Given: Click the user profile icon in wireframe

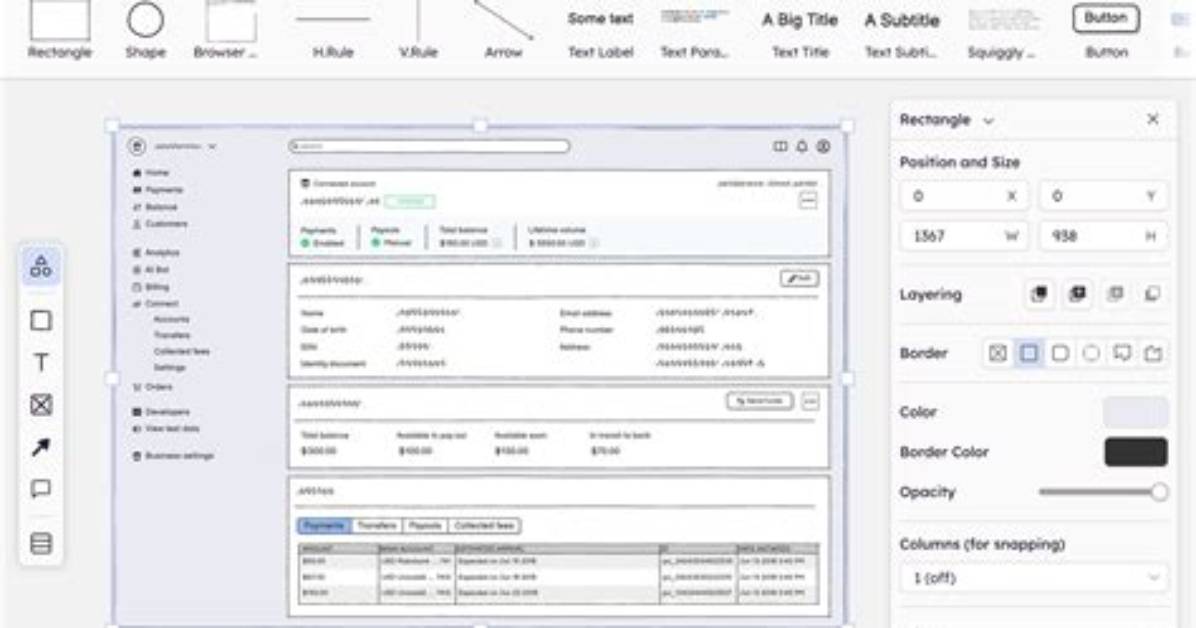Looking at the screenshot, I should [x=824, y=146].
